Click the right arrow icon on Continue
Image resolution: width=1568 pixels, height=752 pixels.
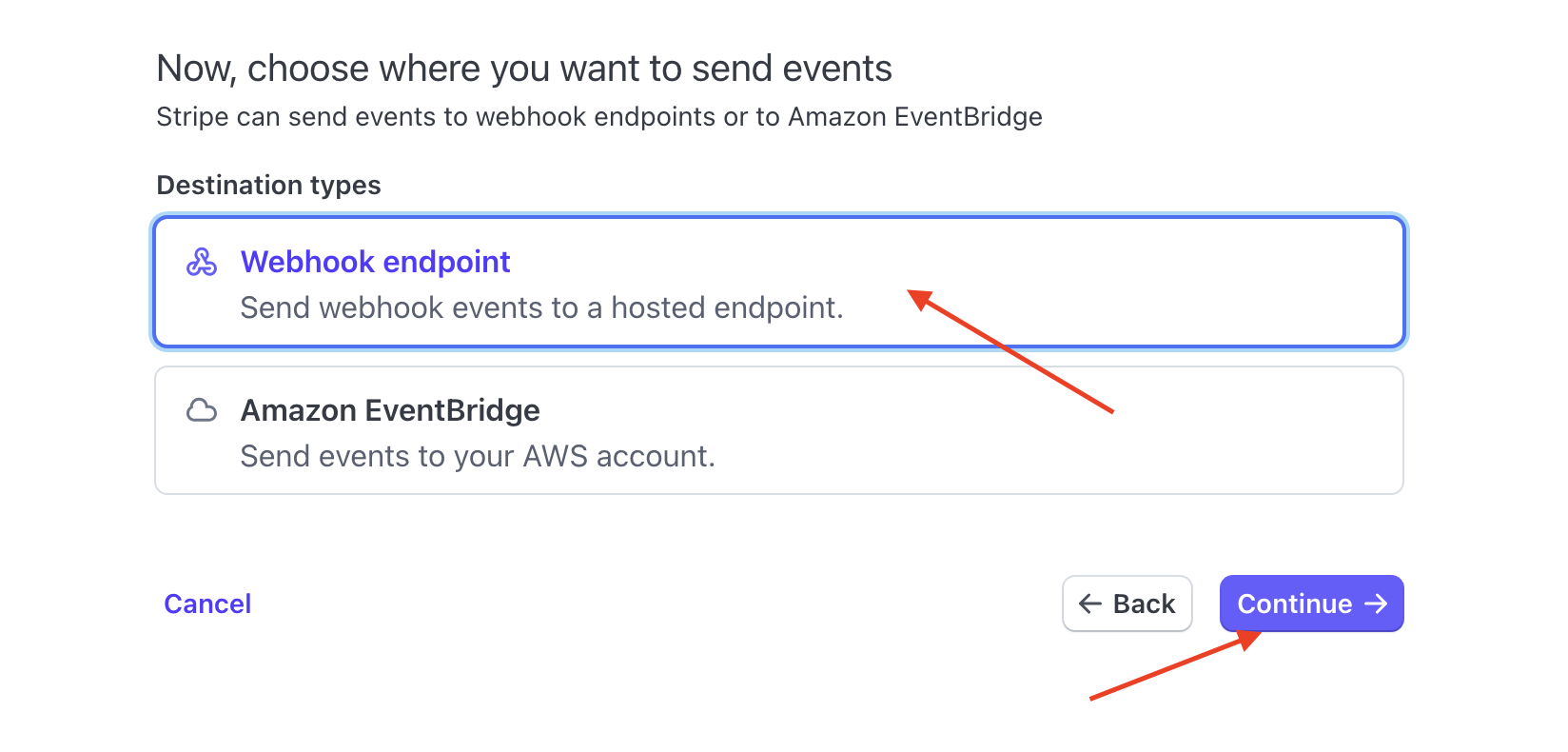coord(1376,604)
